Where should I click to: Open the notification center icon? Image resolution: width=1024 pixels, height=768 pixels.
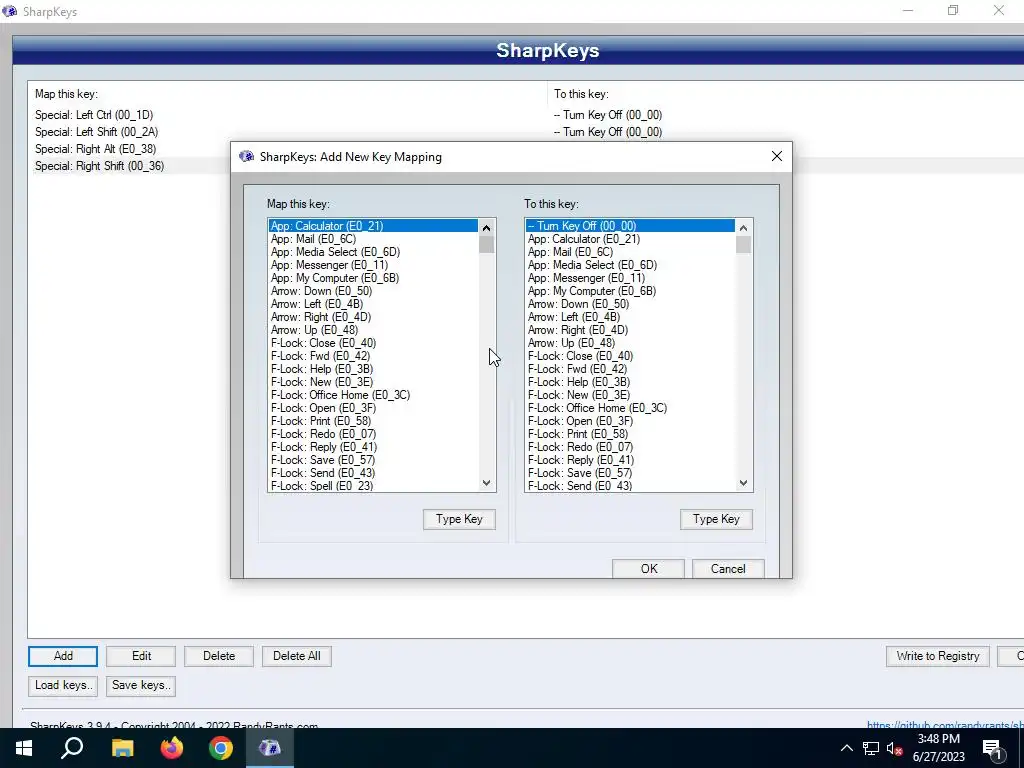coord(991,749)
